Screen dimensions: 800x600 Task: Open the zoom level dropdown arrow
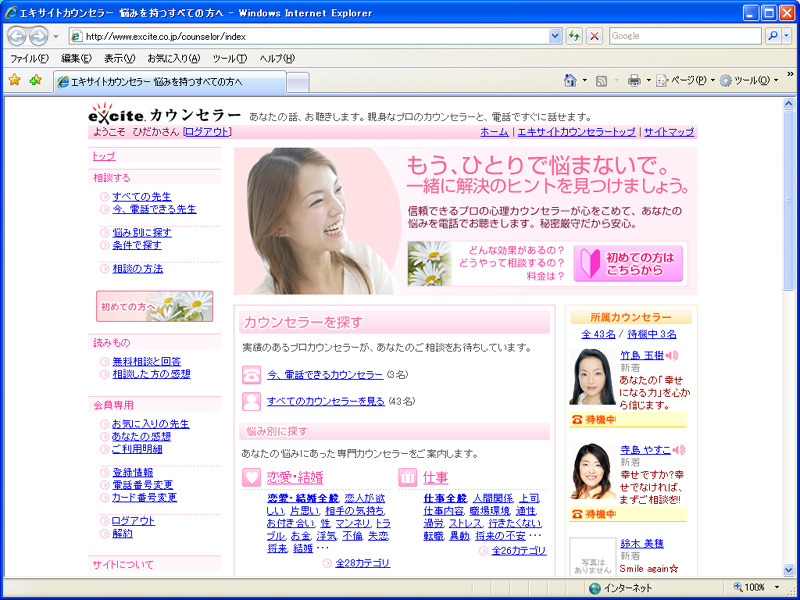pyautogui.click(x=777, y=587)
